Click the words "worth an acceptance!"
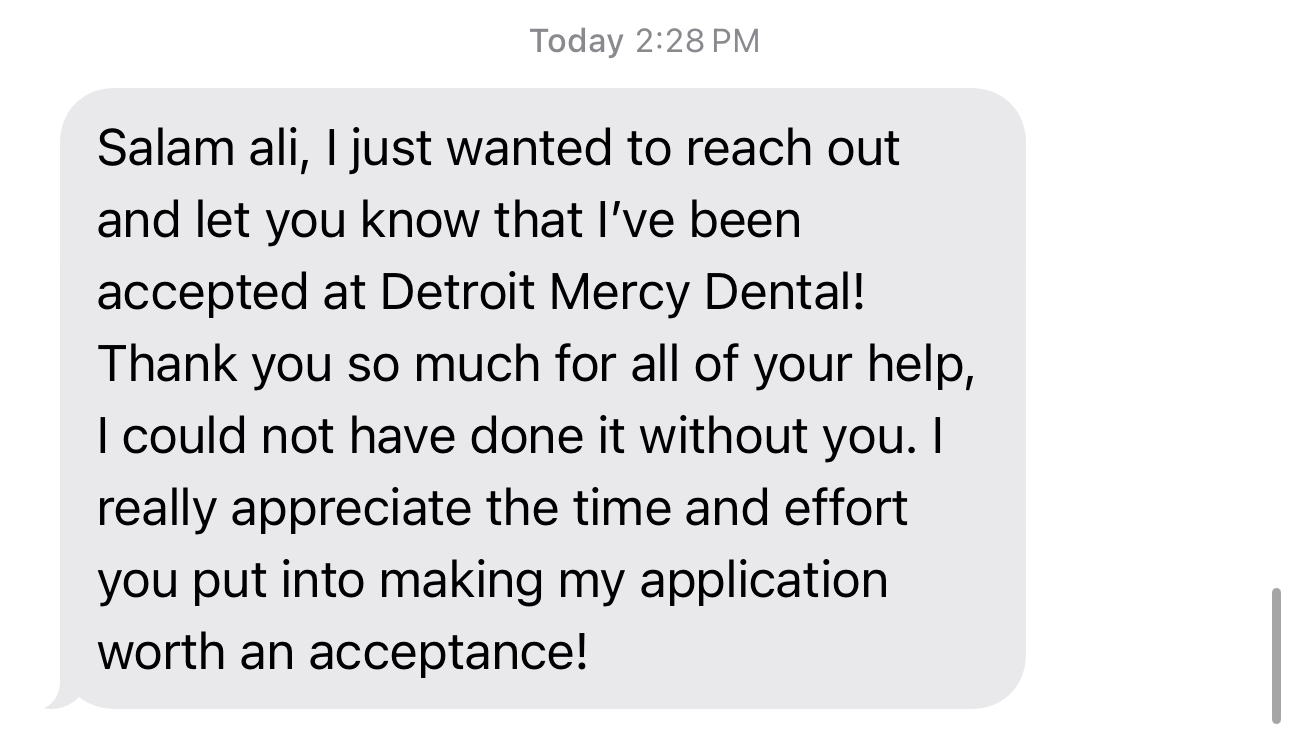The height and width of the screenshot is (736, 1290). point(343,652)
